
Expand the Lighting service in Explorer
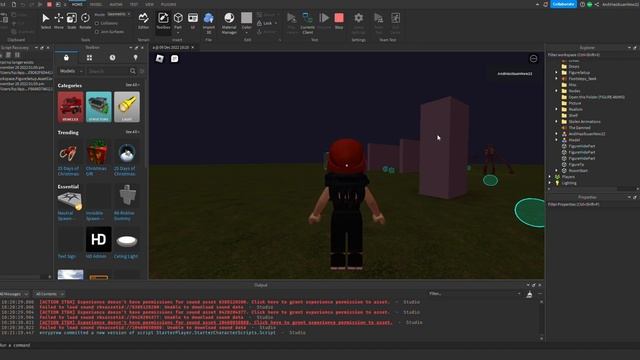click(550, 183)
